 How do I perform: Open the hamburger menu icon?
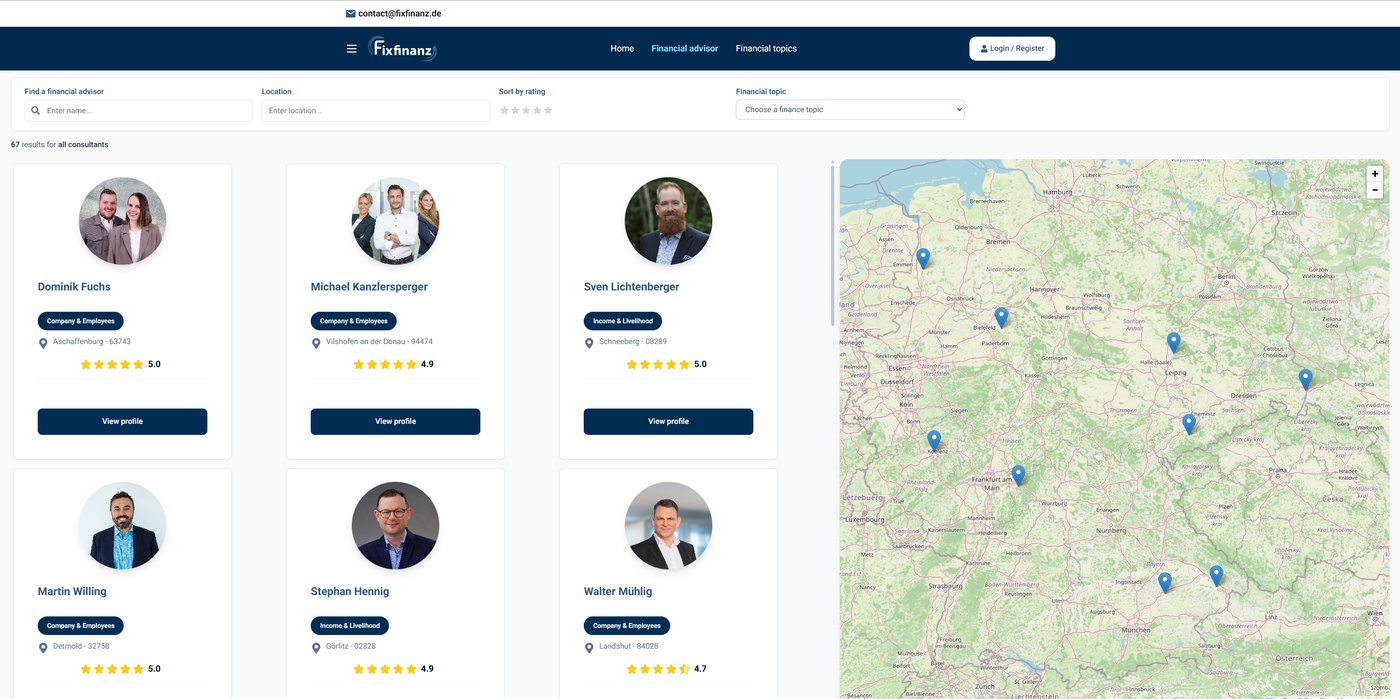click(x=351, y=48)
